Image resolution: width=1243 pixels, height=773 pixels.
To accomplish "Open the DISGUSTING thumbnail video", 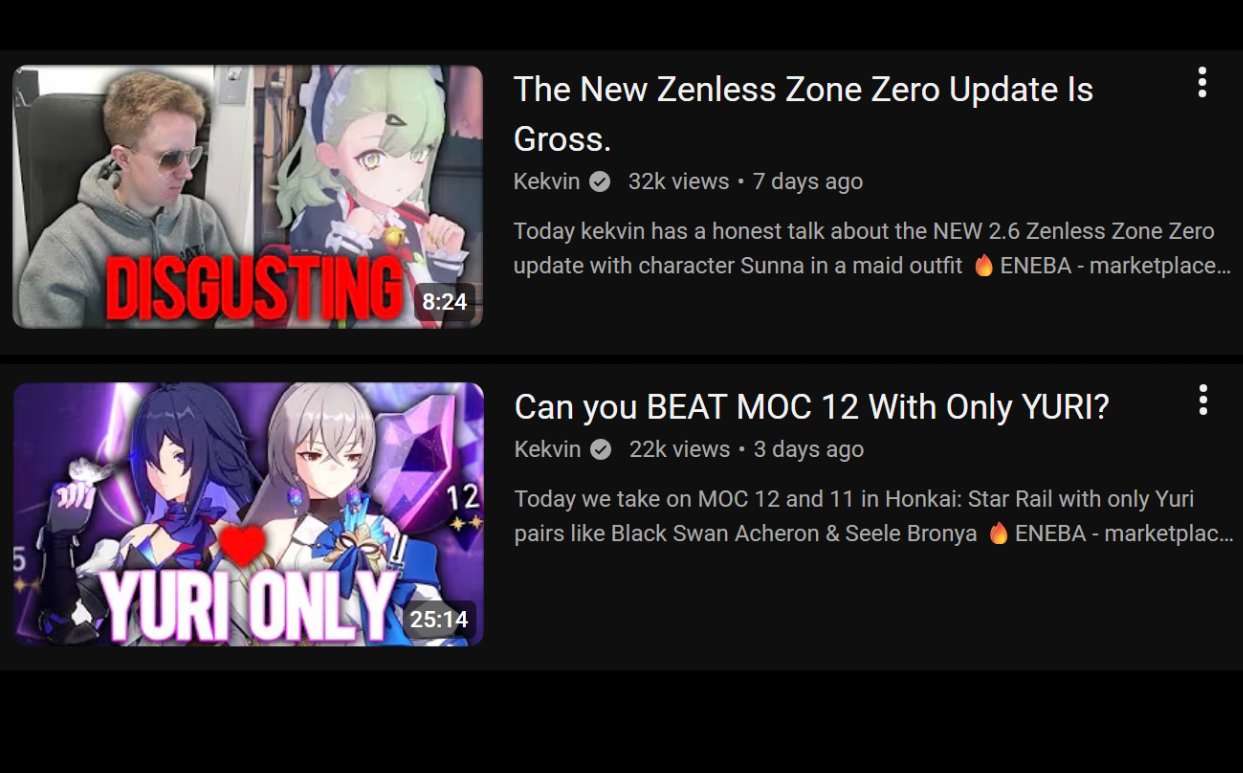I will point(248,196).
